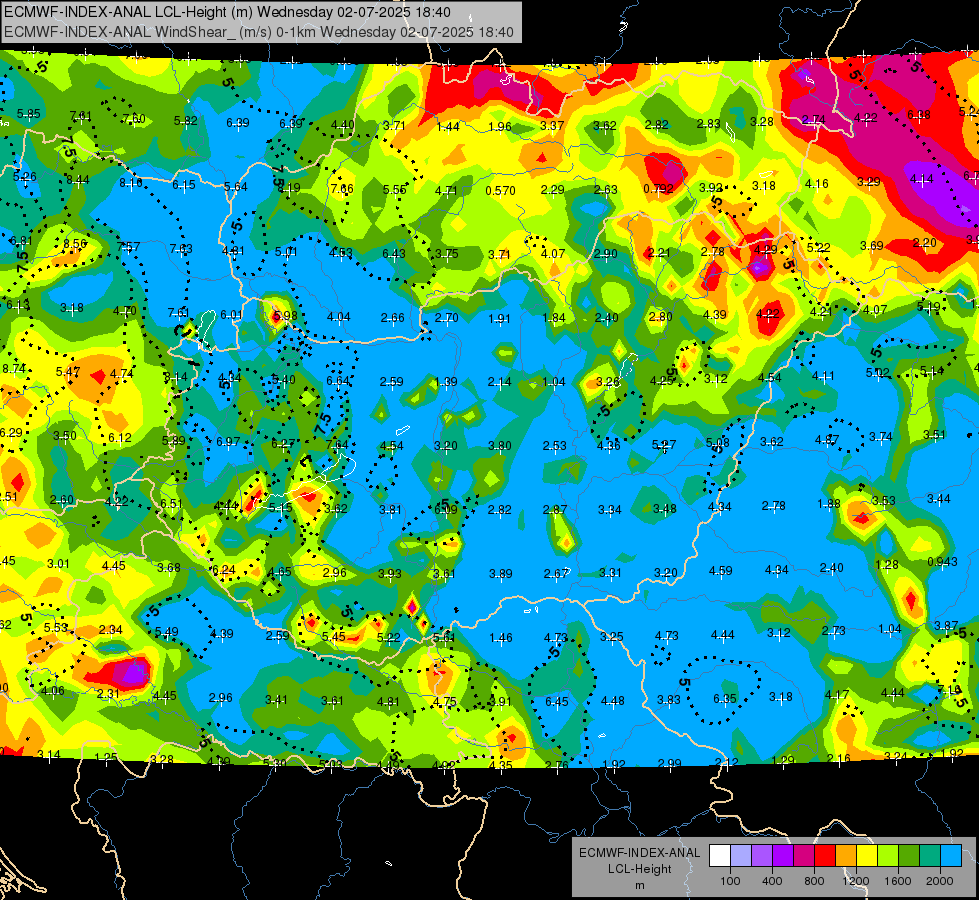
Task: Click legend scale label 400
Action: 772,881
